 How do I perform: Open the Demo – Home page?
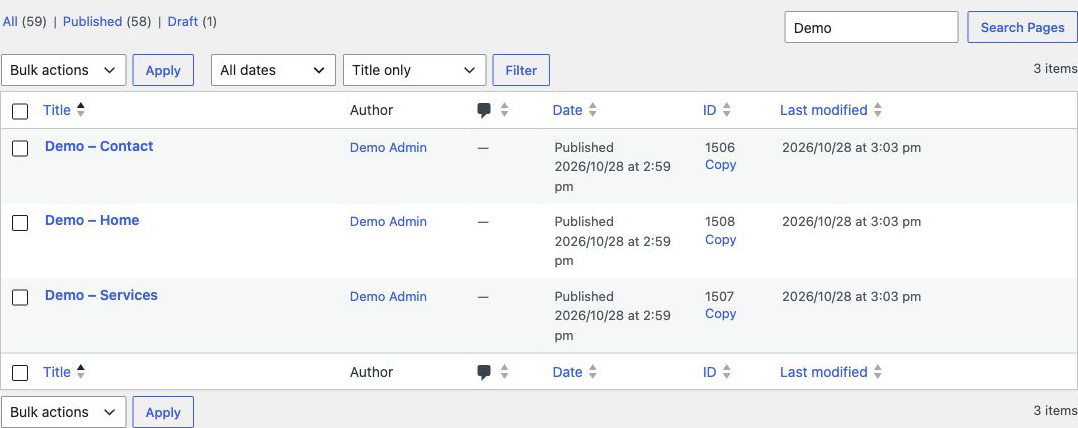tap(92, 221)
